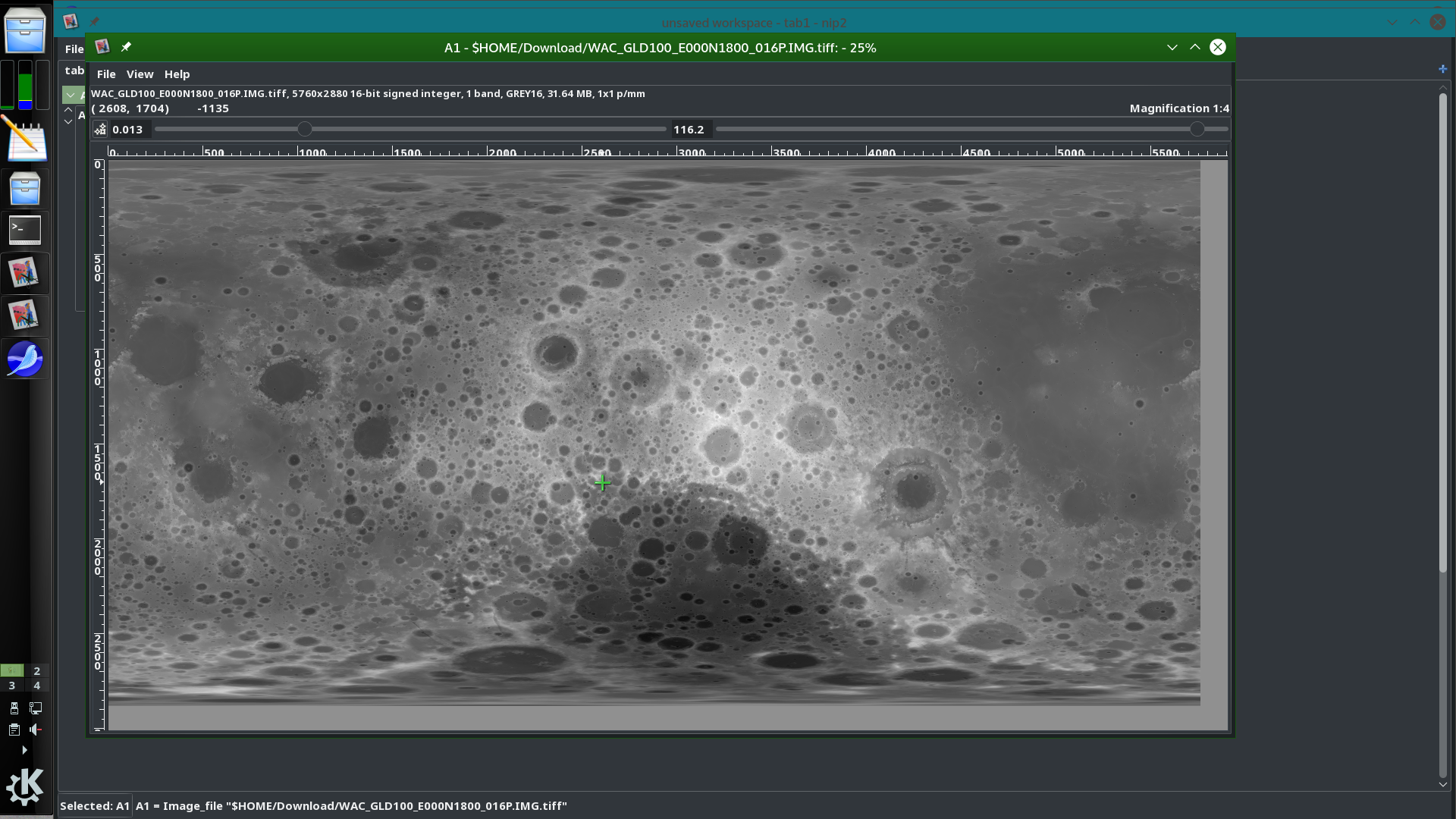
Task: Click the green crosshair on the image
Action: 603,482
